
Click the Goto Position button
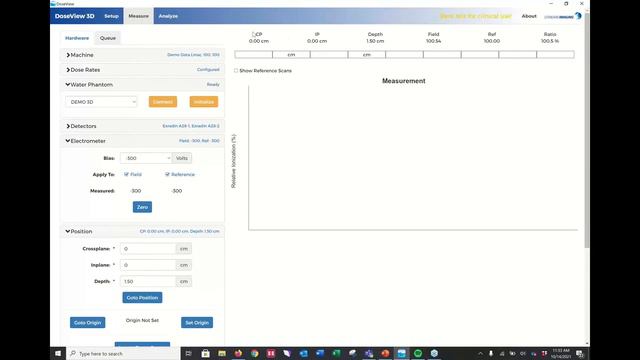[142, 298]
